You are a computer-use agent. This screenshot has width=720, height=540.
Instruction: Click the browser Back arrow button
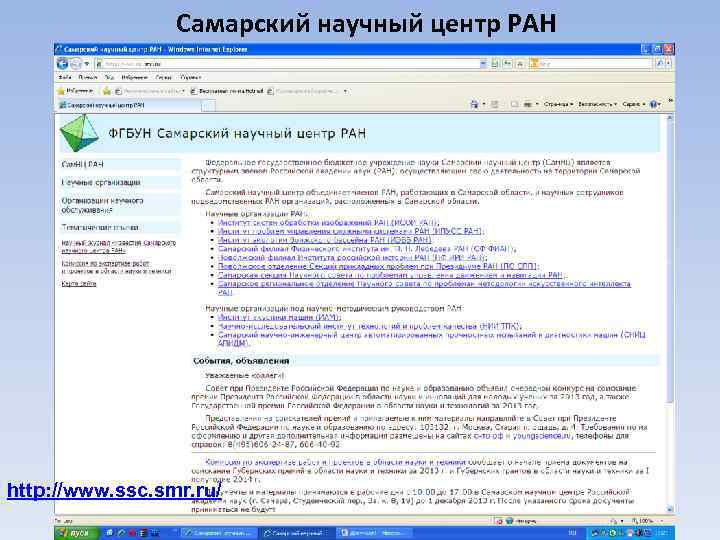62,64
